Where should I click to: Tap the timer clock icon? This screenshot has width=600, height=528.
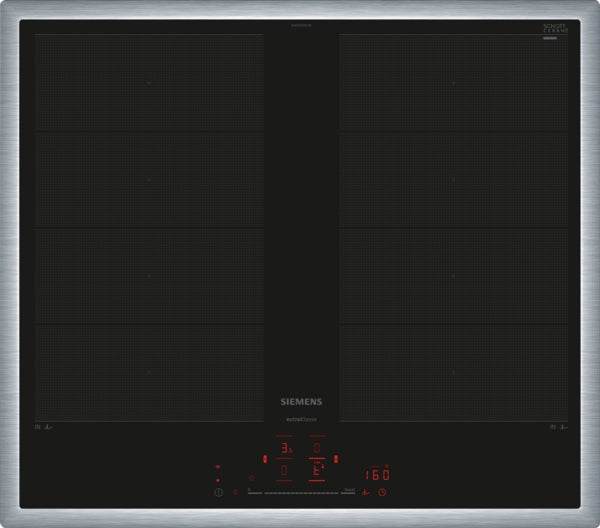pos(381,492)
